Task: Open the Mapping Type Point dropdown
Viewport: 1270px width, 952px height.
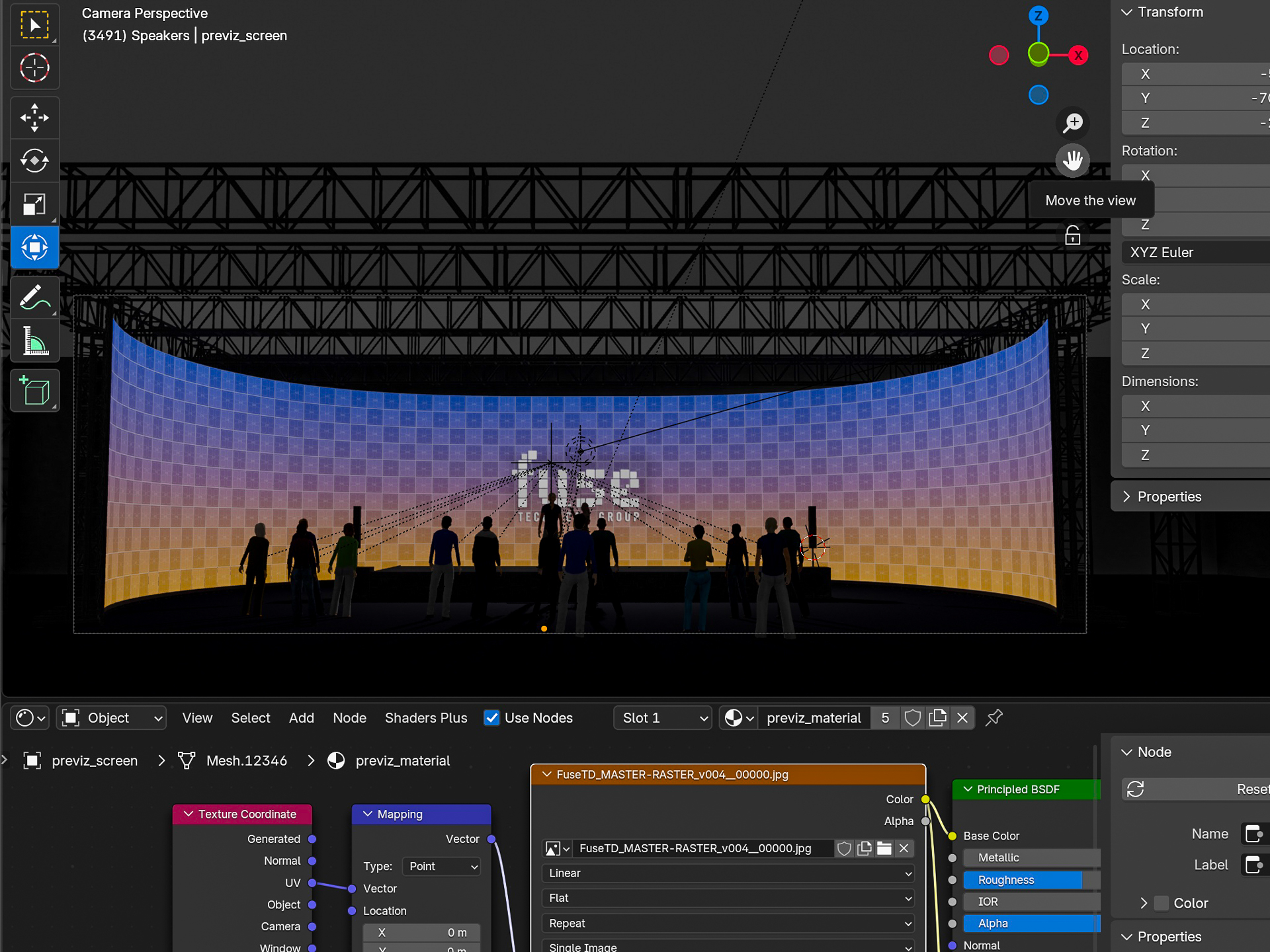Action: [442, 866]
